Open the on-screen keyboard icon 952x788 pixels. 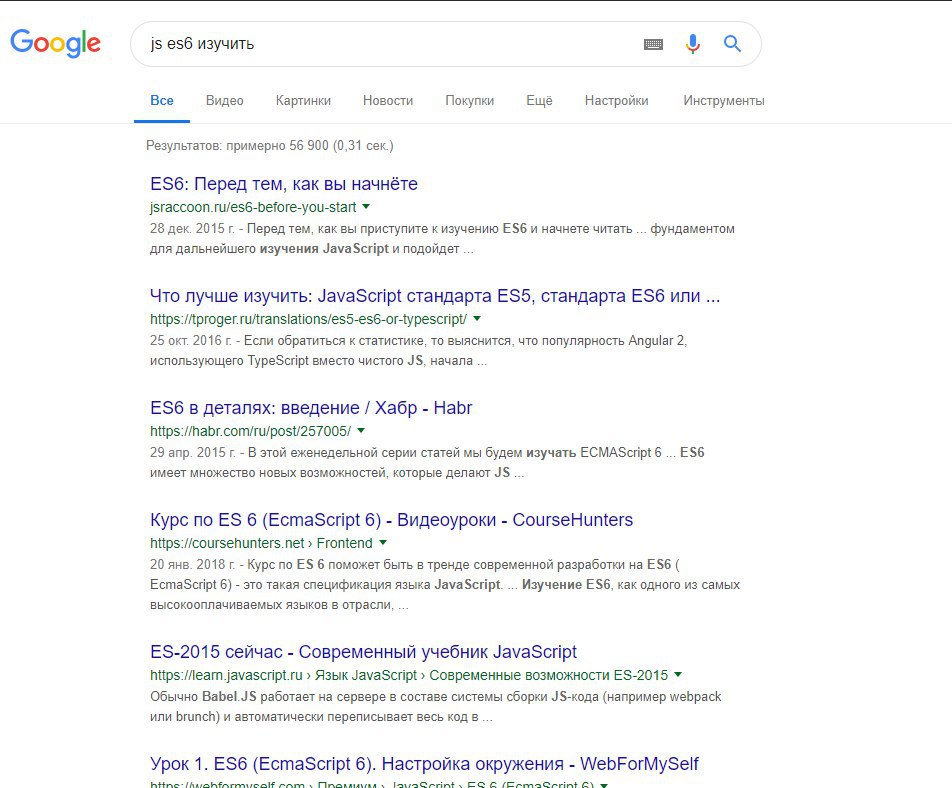653,44
